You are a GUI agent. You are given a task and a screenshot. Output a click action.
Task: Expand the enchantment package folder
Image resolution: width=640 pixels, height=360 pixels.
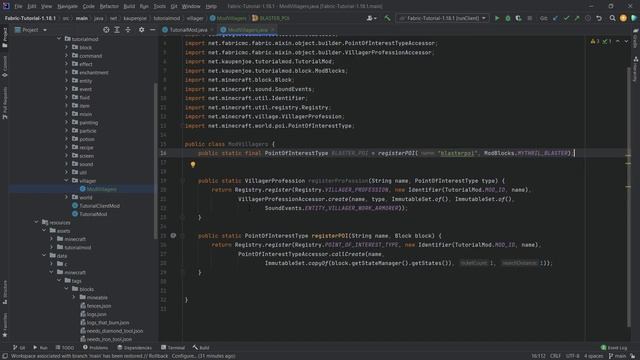click(x=67, y=72)
